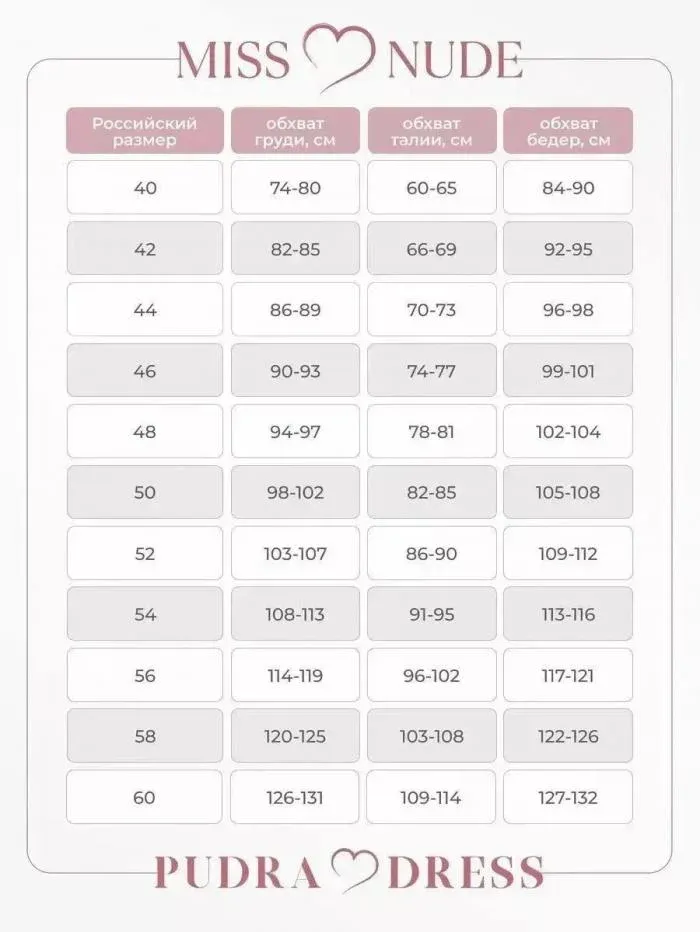700x932 pixels.
Task: Select size 40 cell
Action: (x=145, y=187)
